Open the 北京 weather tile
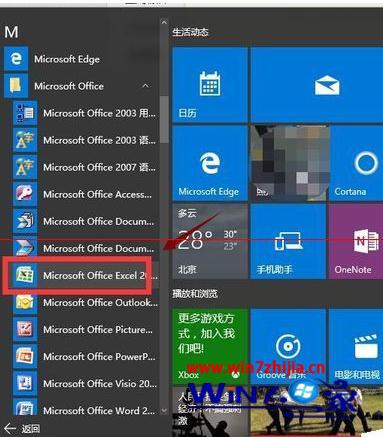The width and height of the screenshot is (383, 437). tap(210, 241)
